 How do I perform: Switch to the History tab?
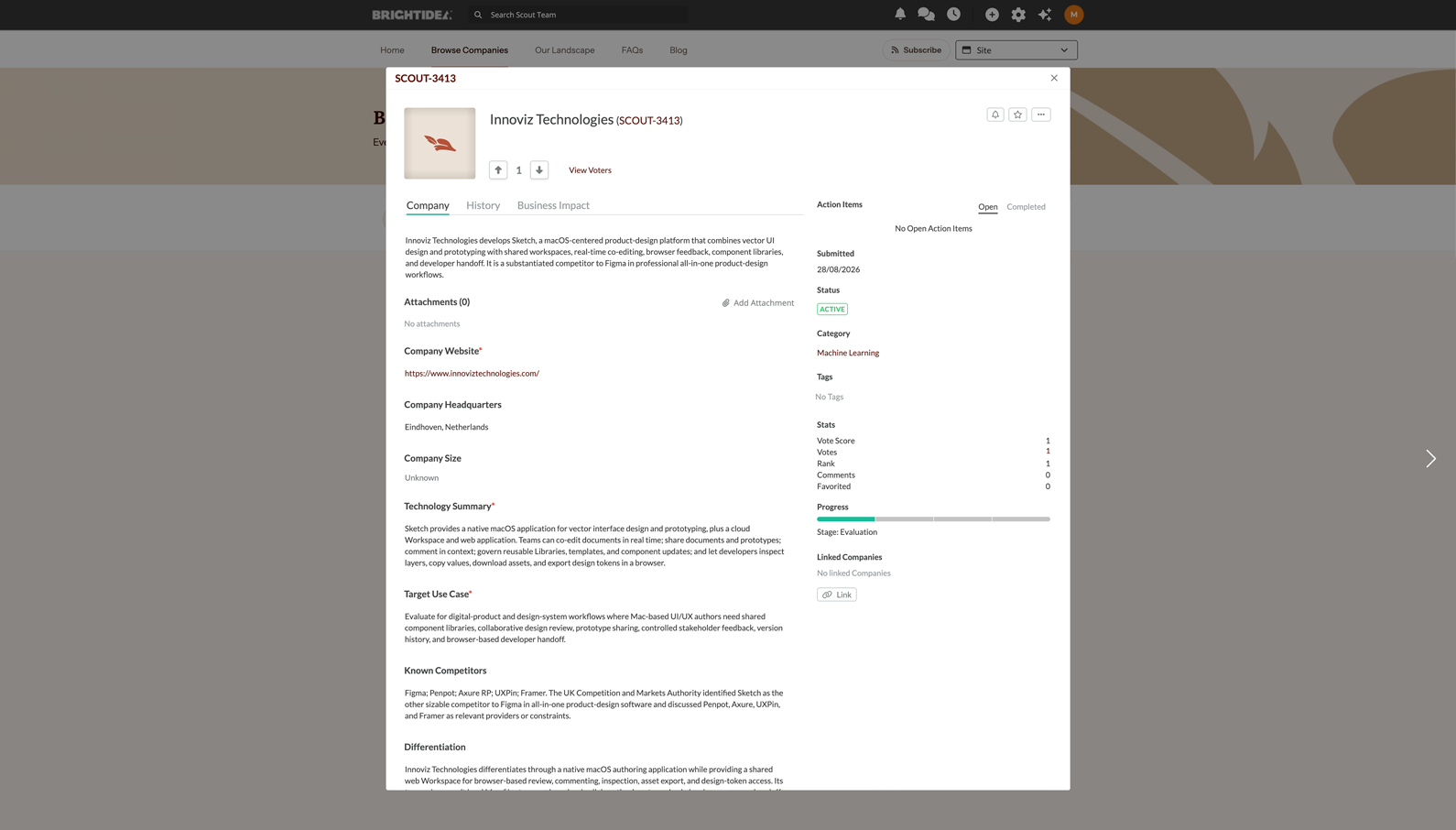click(x=483, y=205)
